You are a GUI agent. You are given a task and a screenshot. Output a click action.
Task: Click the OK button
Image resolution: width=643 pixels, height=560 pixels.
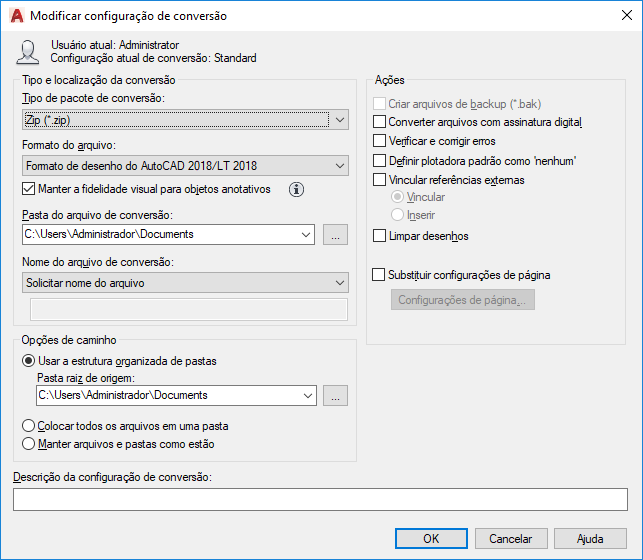tap(431, 538)
